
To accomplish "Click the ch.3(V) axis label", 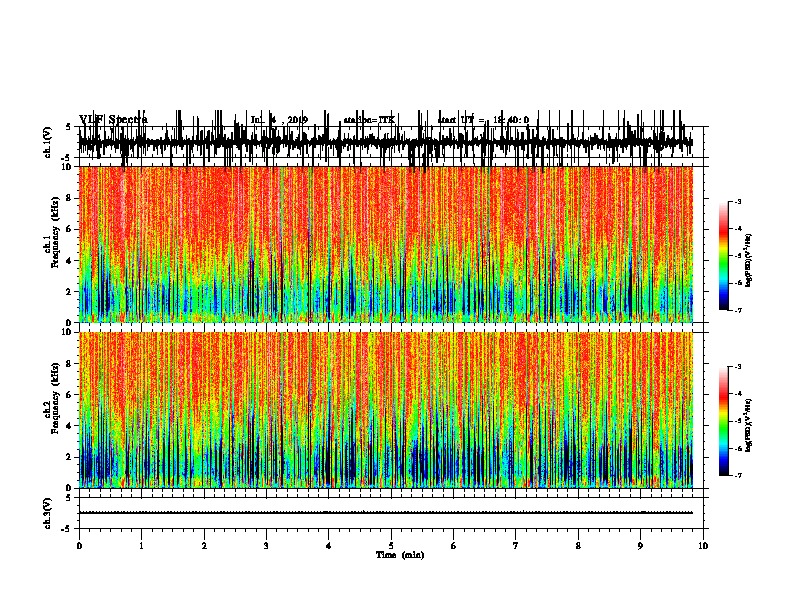I will pyautogui.click(x=48, y=513).
